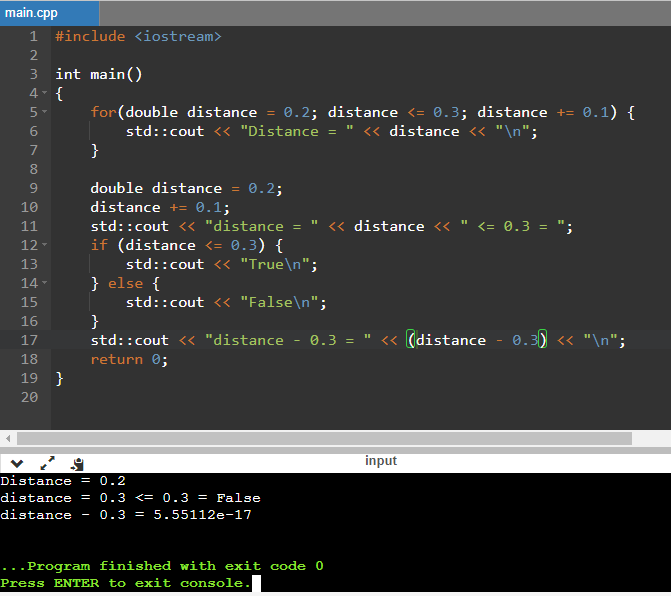Click console output 0.3 <= 0.3 = False
671x596 pixels.
(x=180, y=498)
